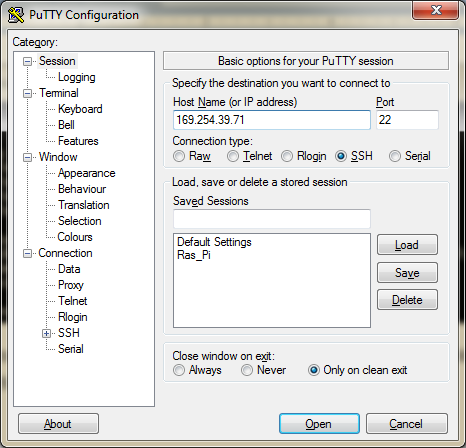Click the Load button
The height and width of the screenshot is (448, 466).
pos(407,245)
